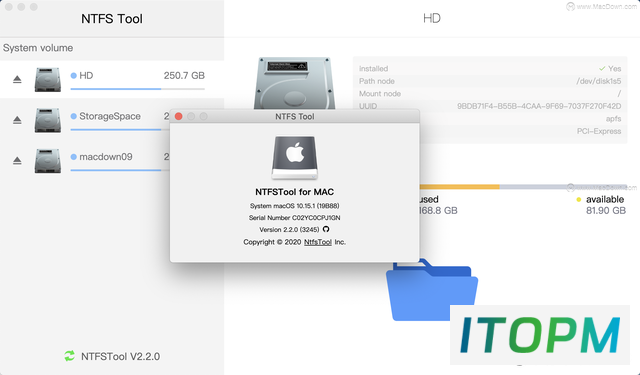
Task: Select the HD volume entry
Action: (112, 80)
